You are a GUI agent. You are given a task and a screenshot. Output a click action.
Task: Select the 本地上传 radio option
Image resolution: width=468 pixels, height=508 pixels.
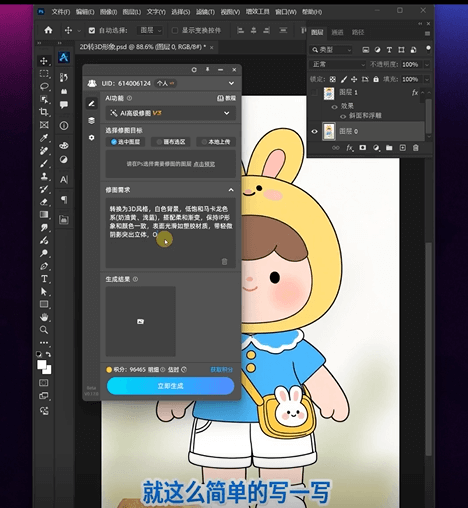(x=216, y=142)
